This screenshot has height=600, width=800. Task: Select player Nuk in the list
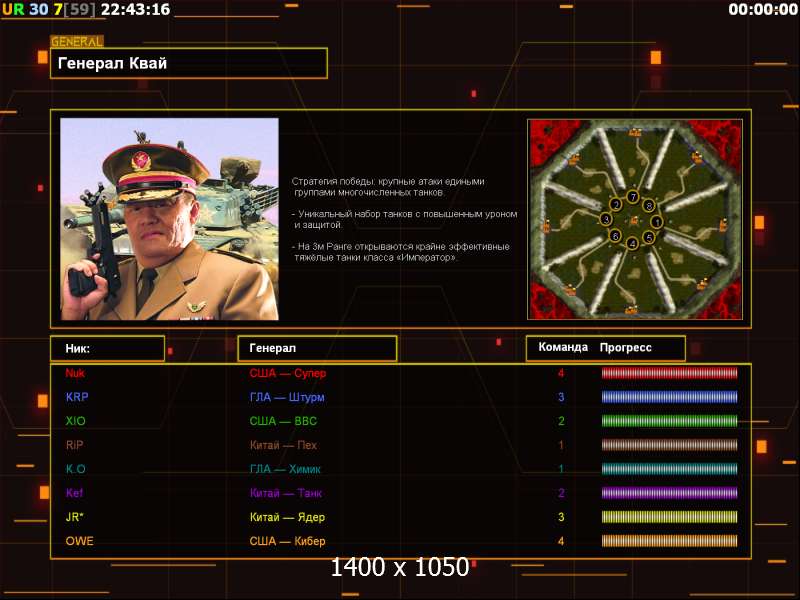pos(75,373)
